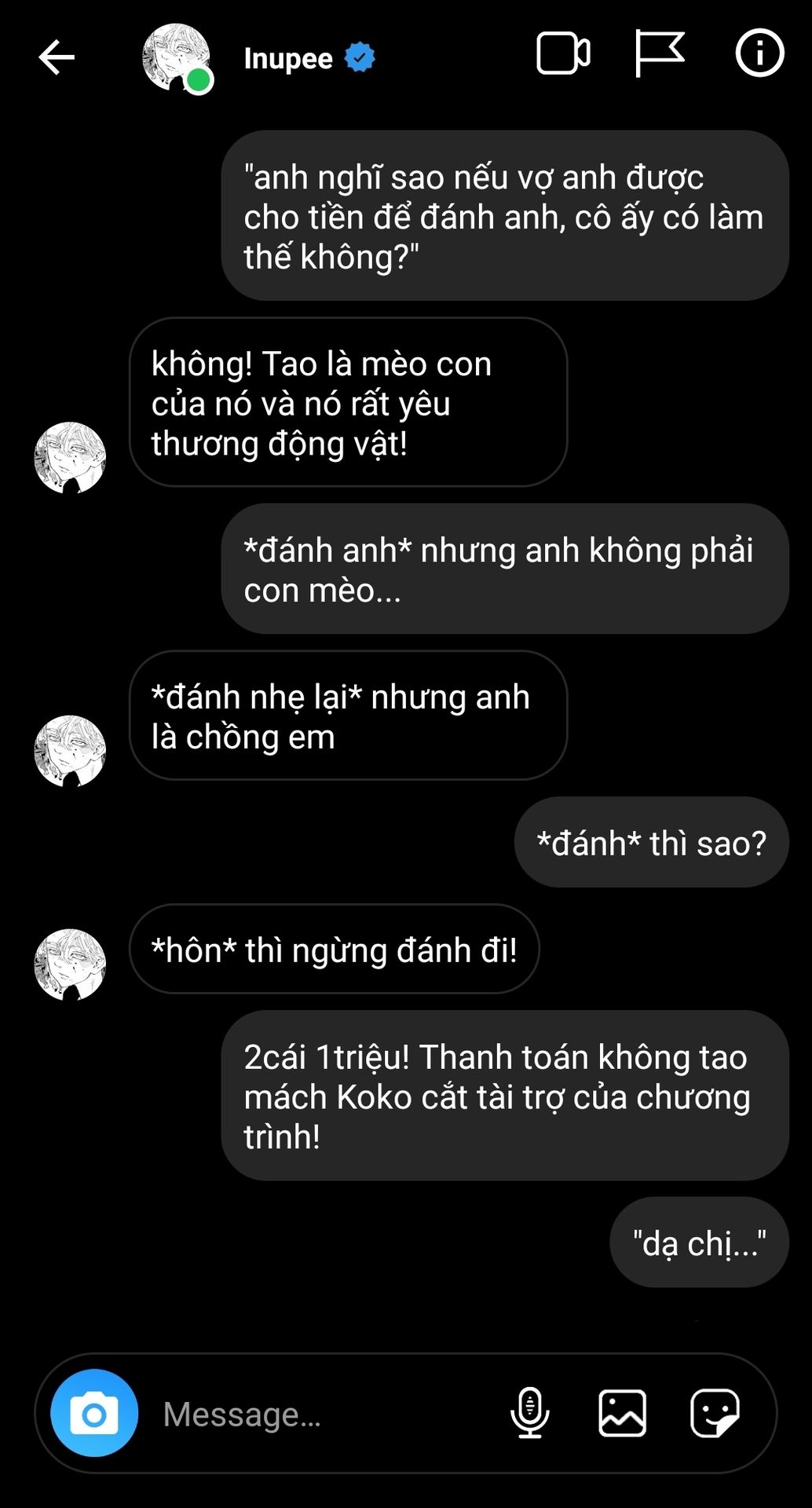Select the '*hôn* thì ngừng đánh đi!' bubble
The image size is (812, 1508).
pos(334,949)
